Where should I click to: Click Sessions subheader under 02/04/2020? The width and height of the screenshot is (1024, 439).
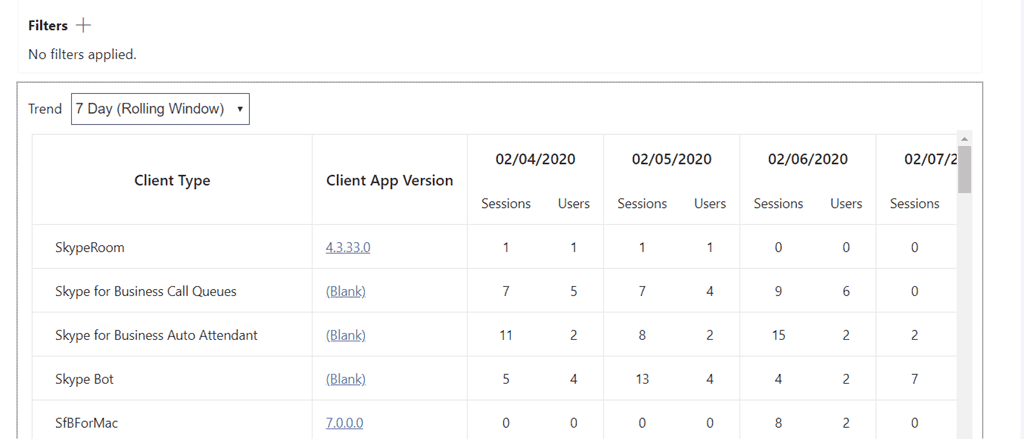(506, 203)
